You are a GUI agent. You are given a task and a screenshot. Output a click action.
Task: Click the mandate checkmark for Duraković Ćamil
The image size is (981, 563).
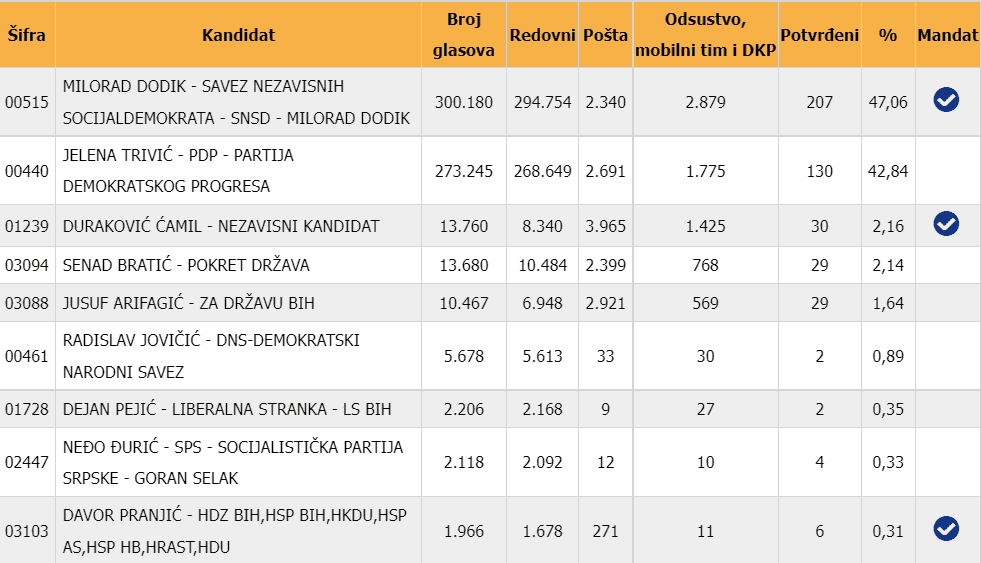[x=945, y=224]
